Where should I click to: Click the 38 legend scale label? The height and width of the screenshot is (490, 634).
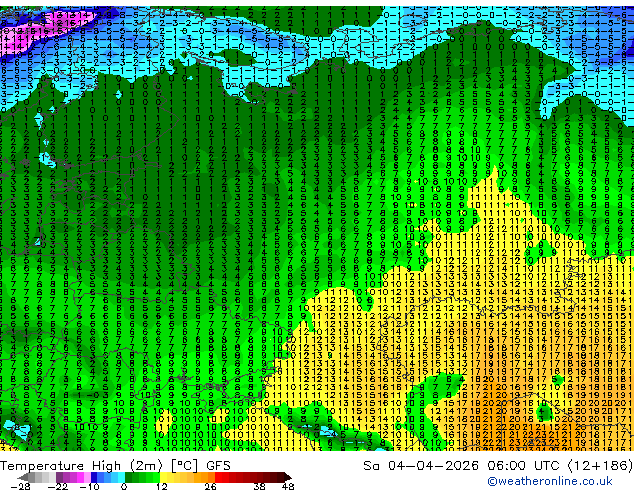(259, 486)
